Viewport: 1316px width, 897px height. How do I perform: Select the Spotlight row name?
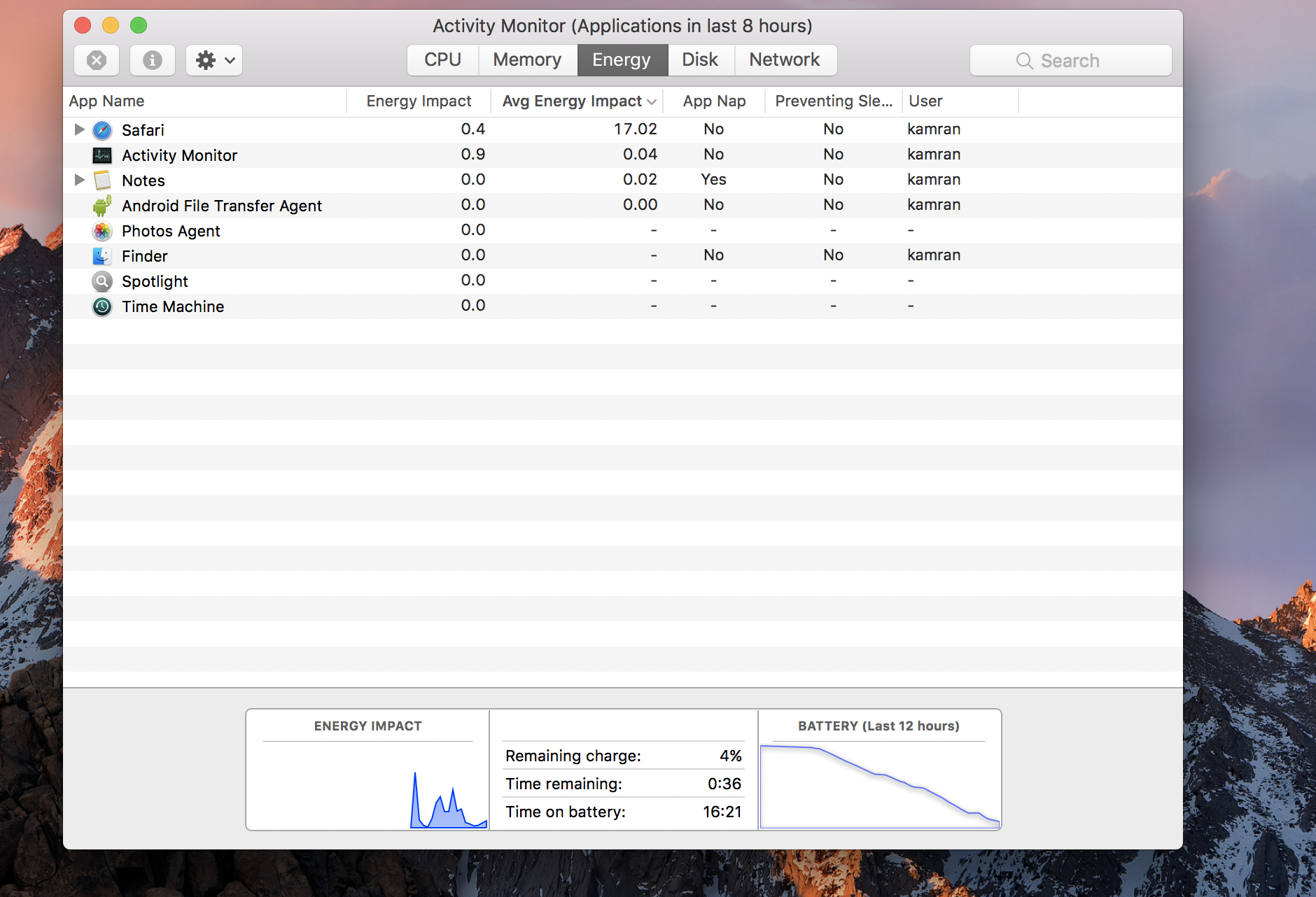(155, 281)
